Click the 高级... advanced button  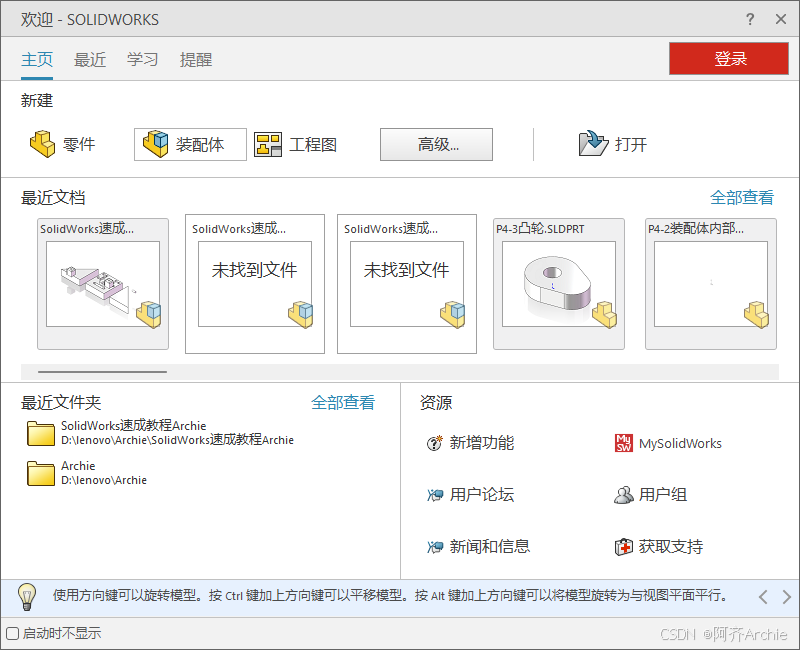pos(436,144)
